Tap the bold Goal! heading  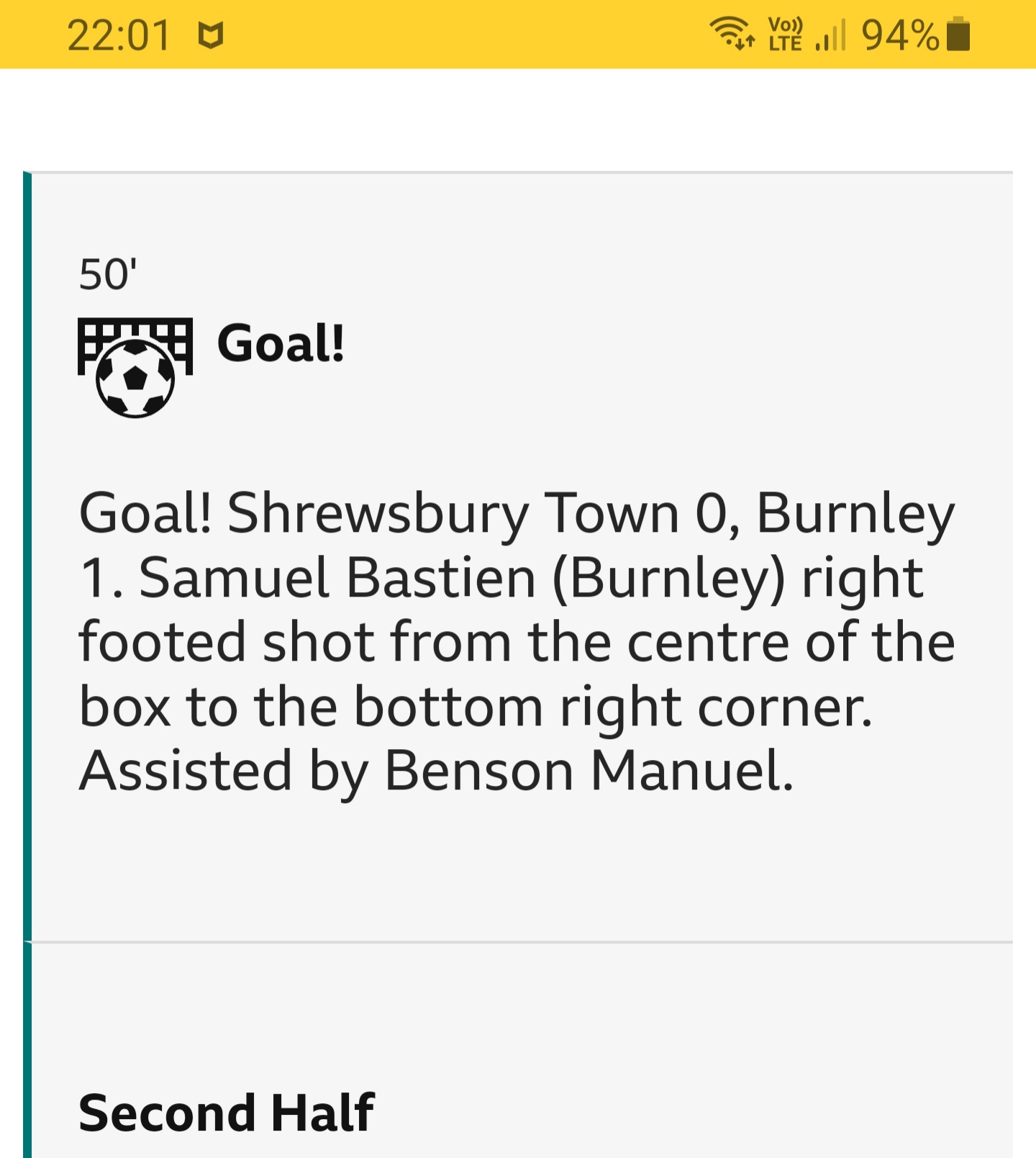(281, 343)
